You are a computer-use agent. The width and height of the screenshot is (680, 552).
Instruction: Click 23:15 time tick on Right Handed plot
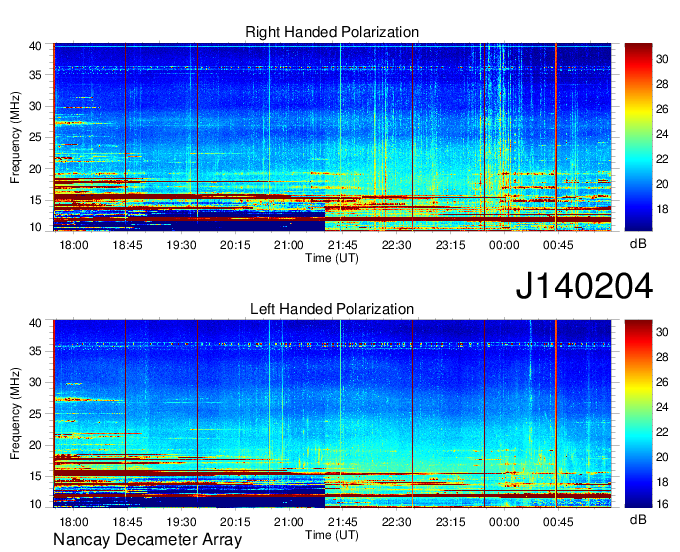[x=450, y=245]
